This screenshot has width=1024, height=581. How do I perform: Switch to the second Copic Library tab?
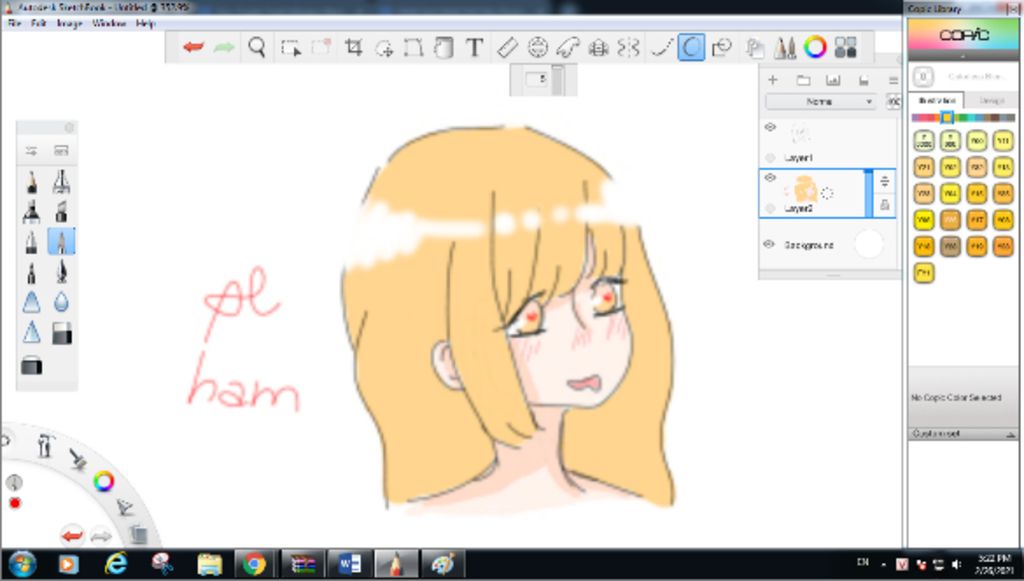[991, 101]
